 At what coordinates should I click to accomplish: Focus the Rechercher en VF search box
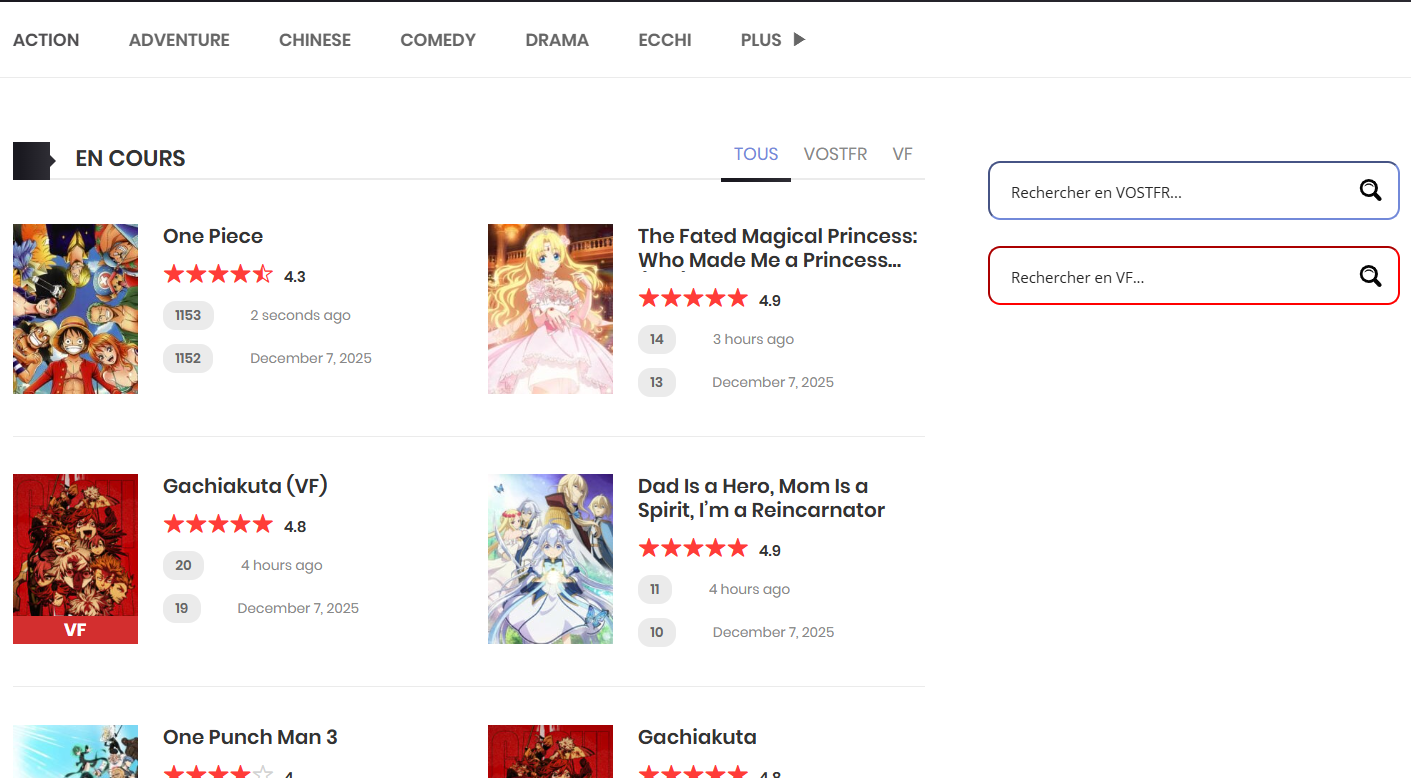coord(1170,277)
